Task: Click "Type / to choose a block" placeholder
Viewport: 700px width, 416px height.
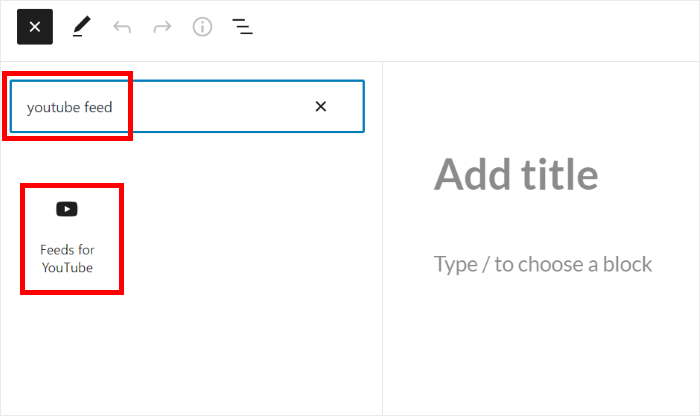Action: 543,264
